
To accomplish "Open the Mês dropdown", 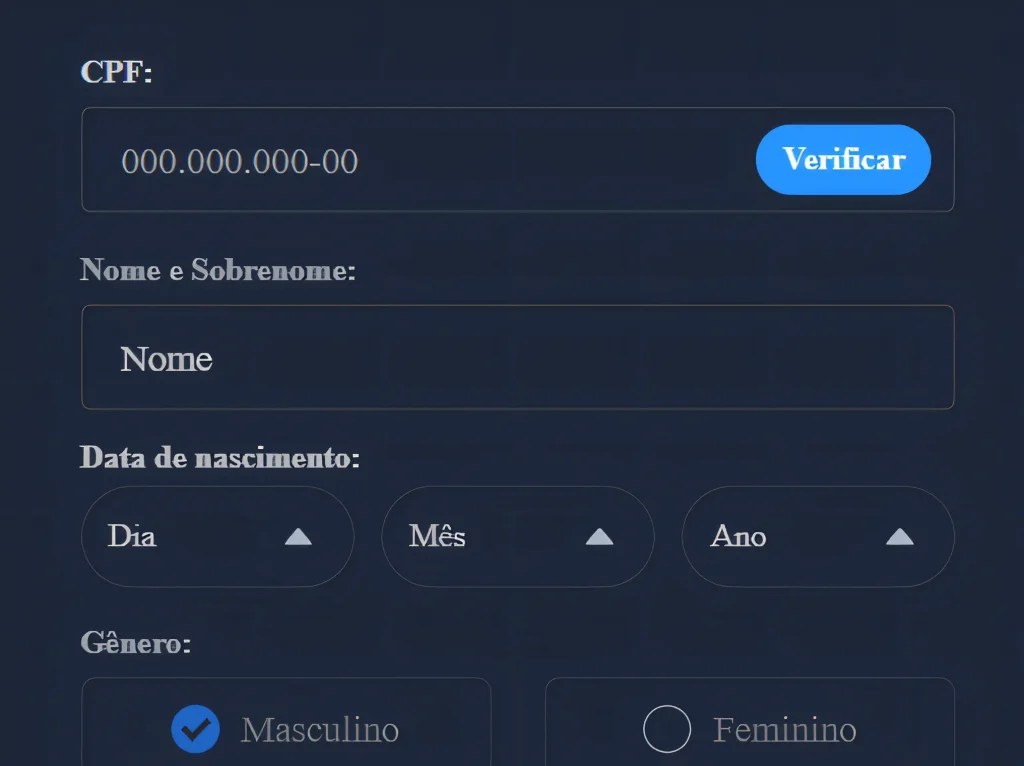I will click(518, 536).
